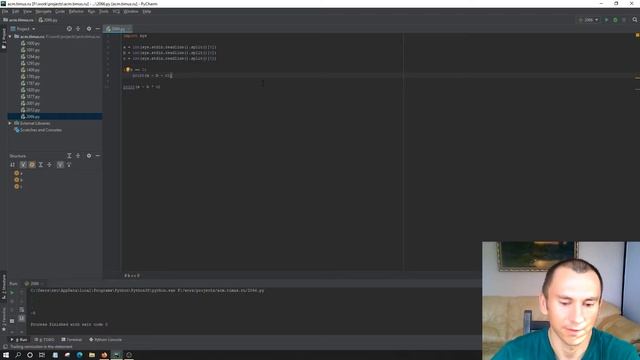Viewport: 640px width, 360px height.
Task: Hide the Structure panel with minus icon
Action: point(98,156)
